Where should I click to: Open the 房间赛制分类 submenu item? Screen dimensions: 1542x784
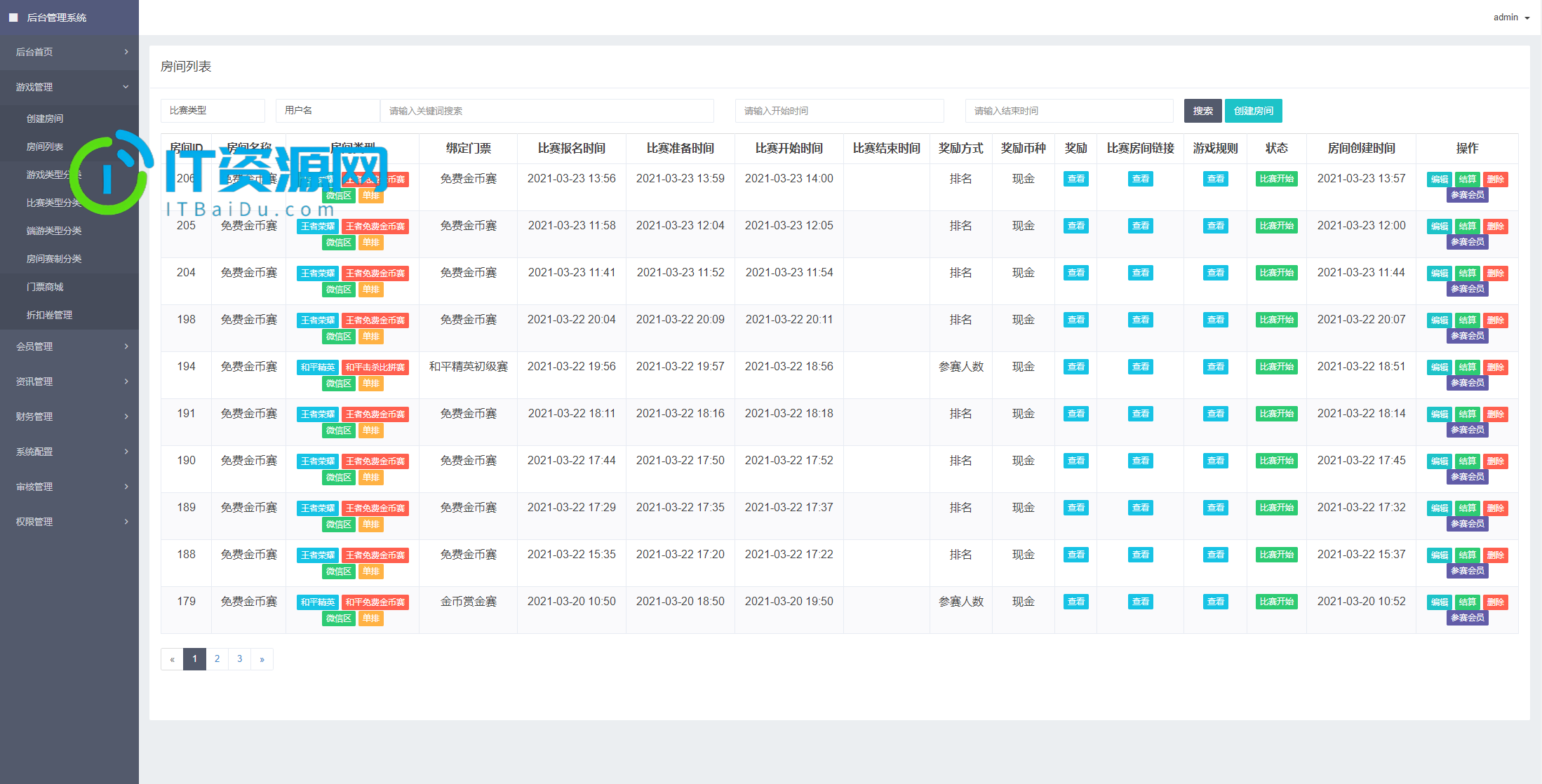pos(69,259)
